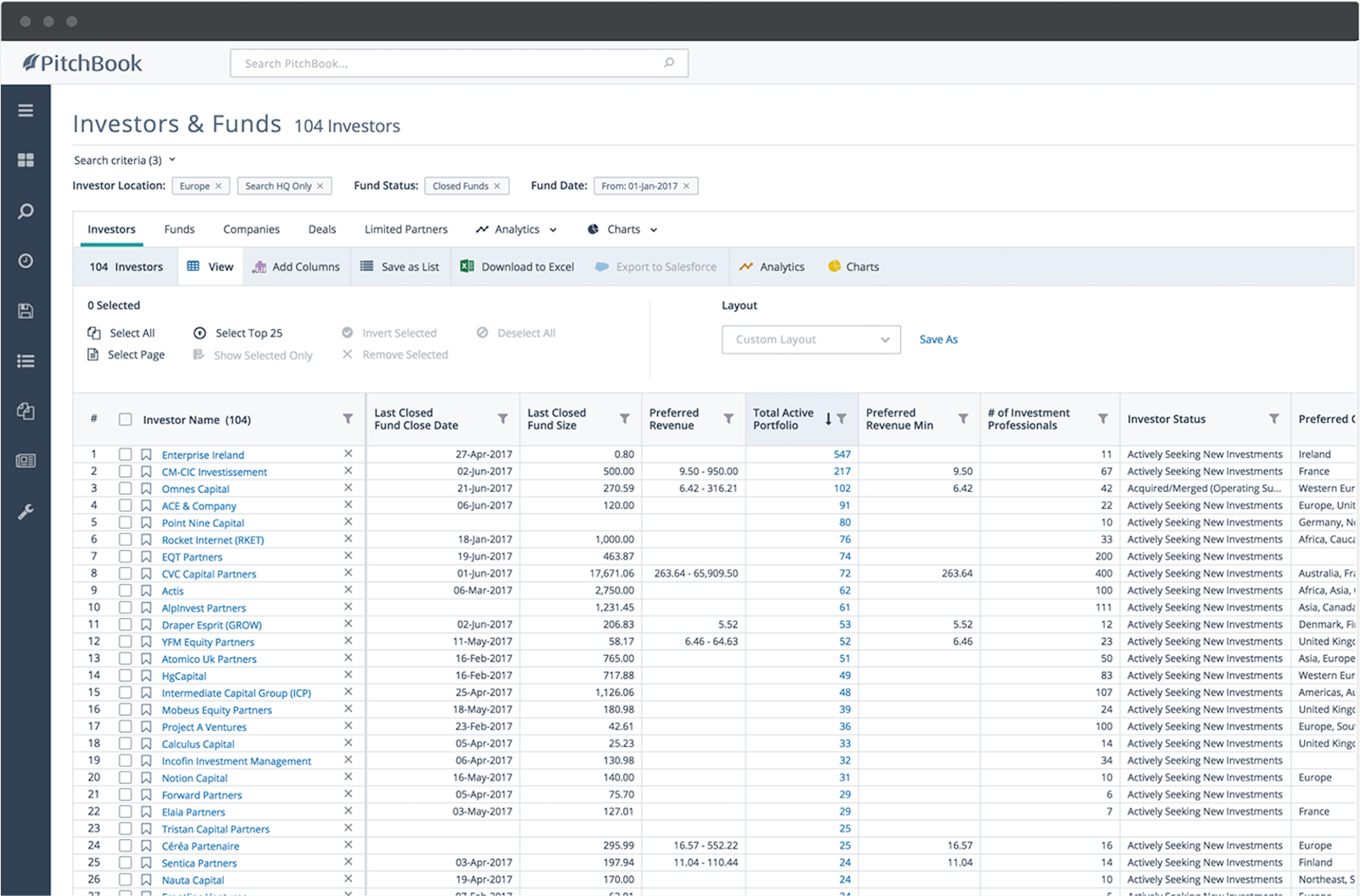Viewport: 1360px width, 896px height.
Task: Click Select Top 25
Action: pyautogui.click(x=238, y=333)
